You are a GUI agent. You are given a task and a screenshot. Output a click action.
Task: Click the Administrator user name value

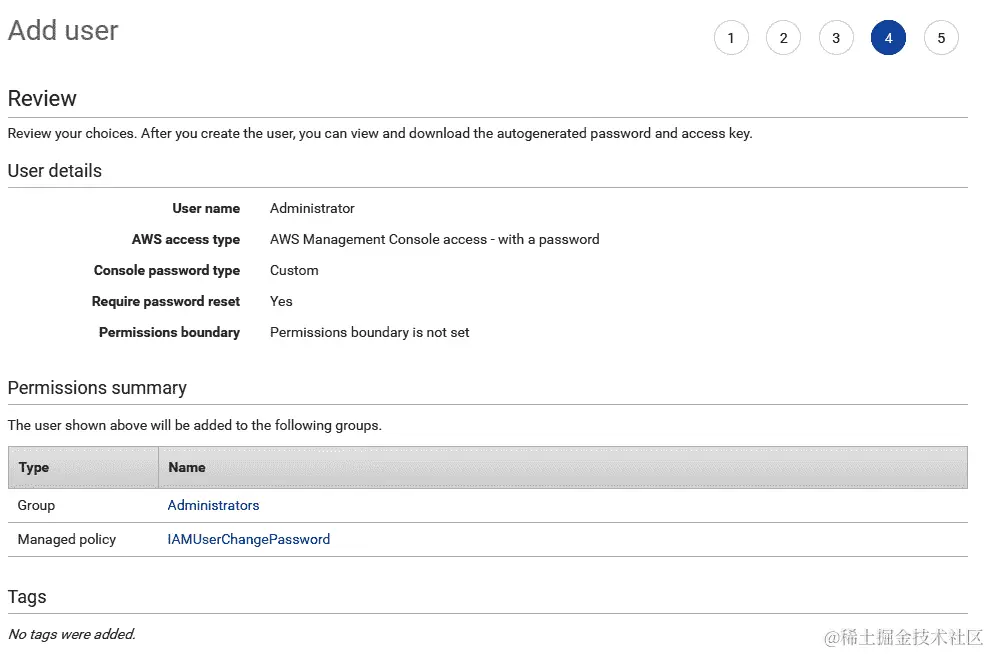point(312,208)
